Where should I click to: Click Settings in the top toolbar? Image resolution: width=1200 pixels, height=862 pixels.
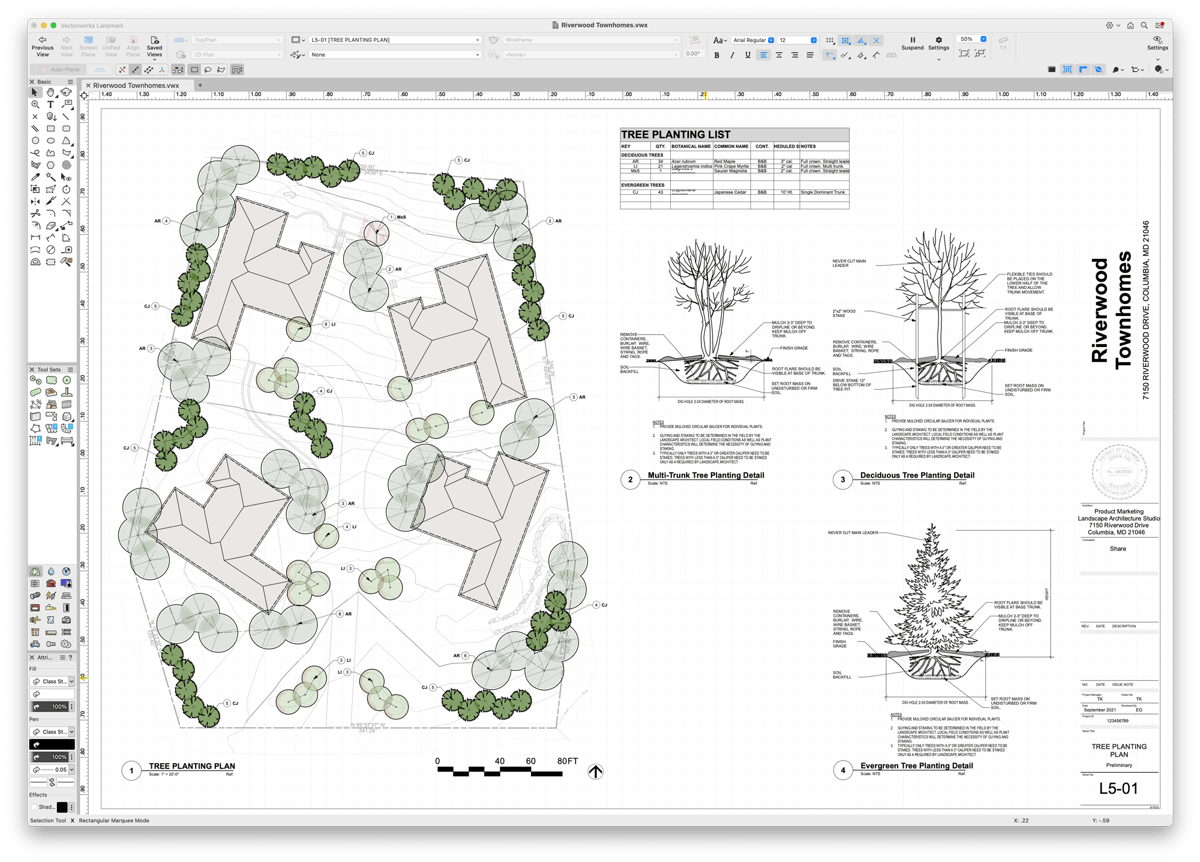[938, 45]
